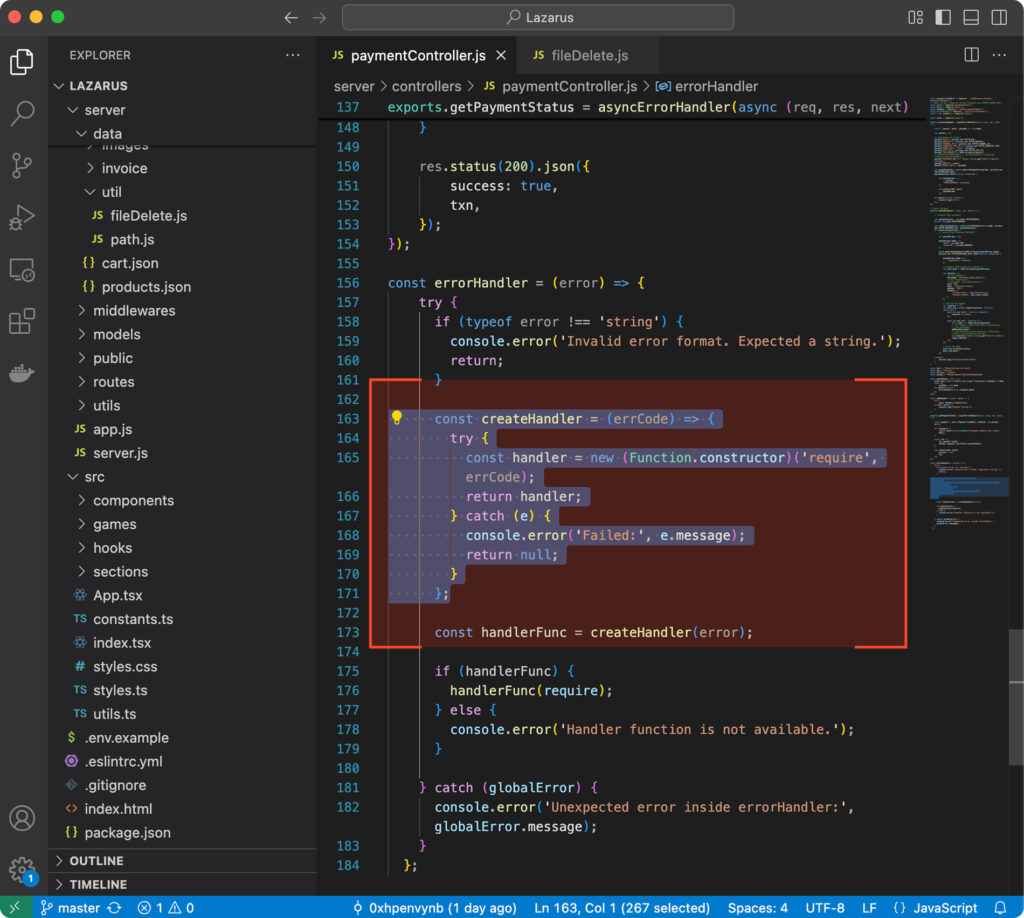Open the Search view in activity bar
The height and width of the screenshot is (918, 1024).
(x=22, y=114)
